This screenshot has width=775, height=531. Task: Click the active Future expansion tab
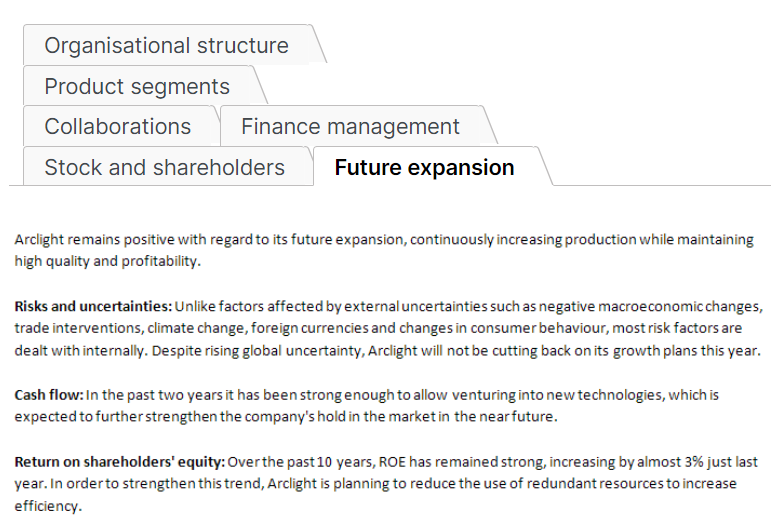[425, 167]
